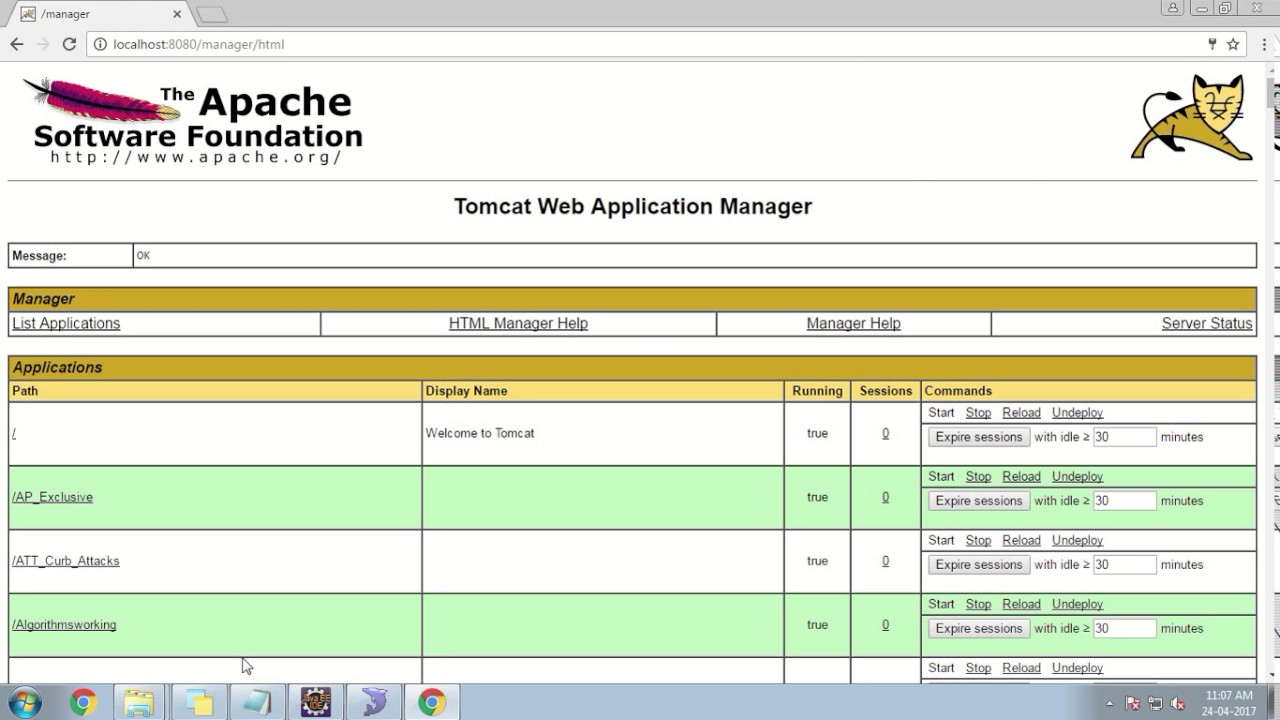The height and width of the screenshot is (720, 1280).
Task: Click the browser reload page icon
Action: pos(69,44)
